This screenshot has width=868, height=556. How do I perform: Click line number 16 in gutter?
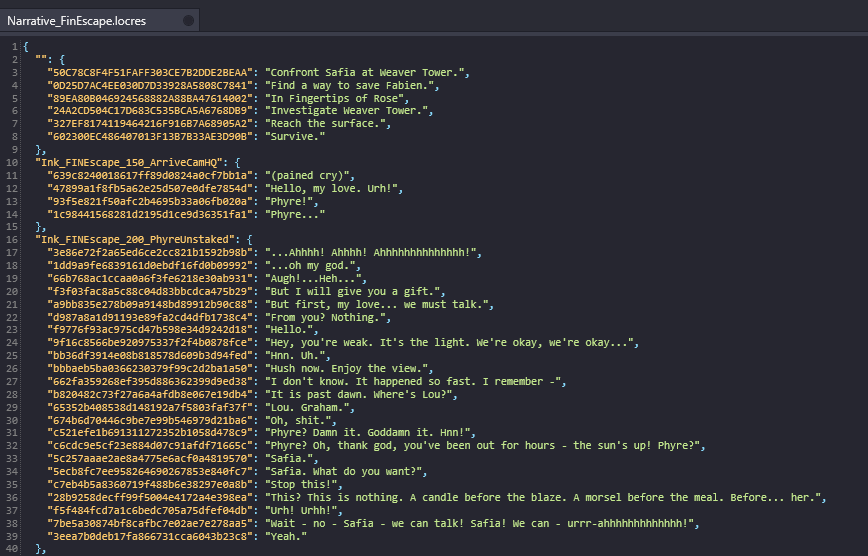tap(12, 239)
